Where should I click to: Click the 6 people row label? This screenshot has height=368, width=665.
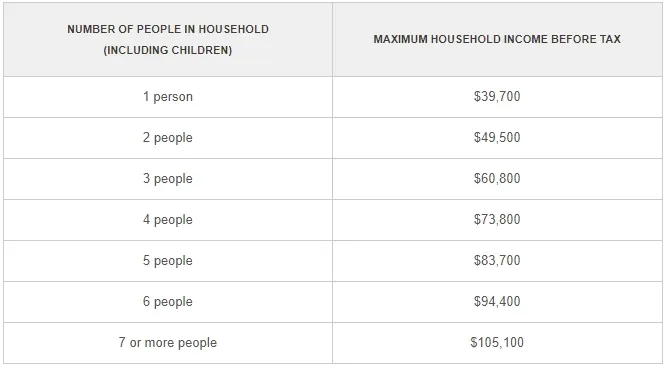click(168, 302)
